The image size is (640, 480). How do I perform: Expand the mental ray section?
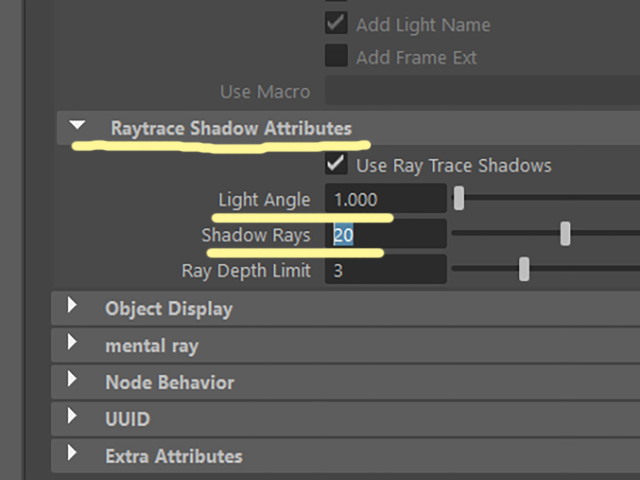[72, 342]
